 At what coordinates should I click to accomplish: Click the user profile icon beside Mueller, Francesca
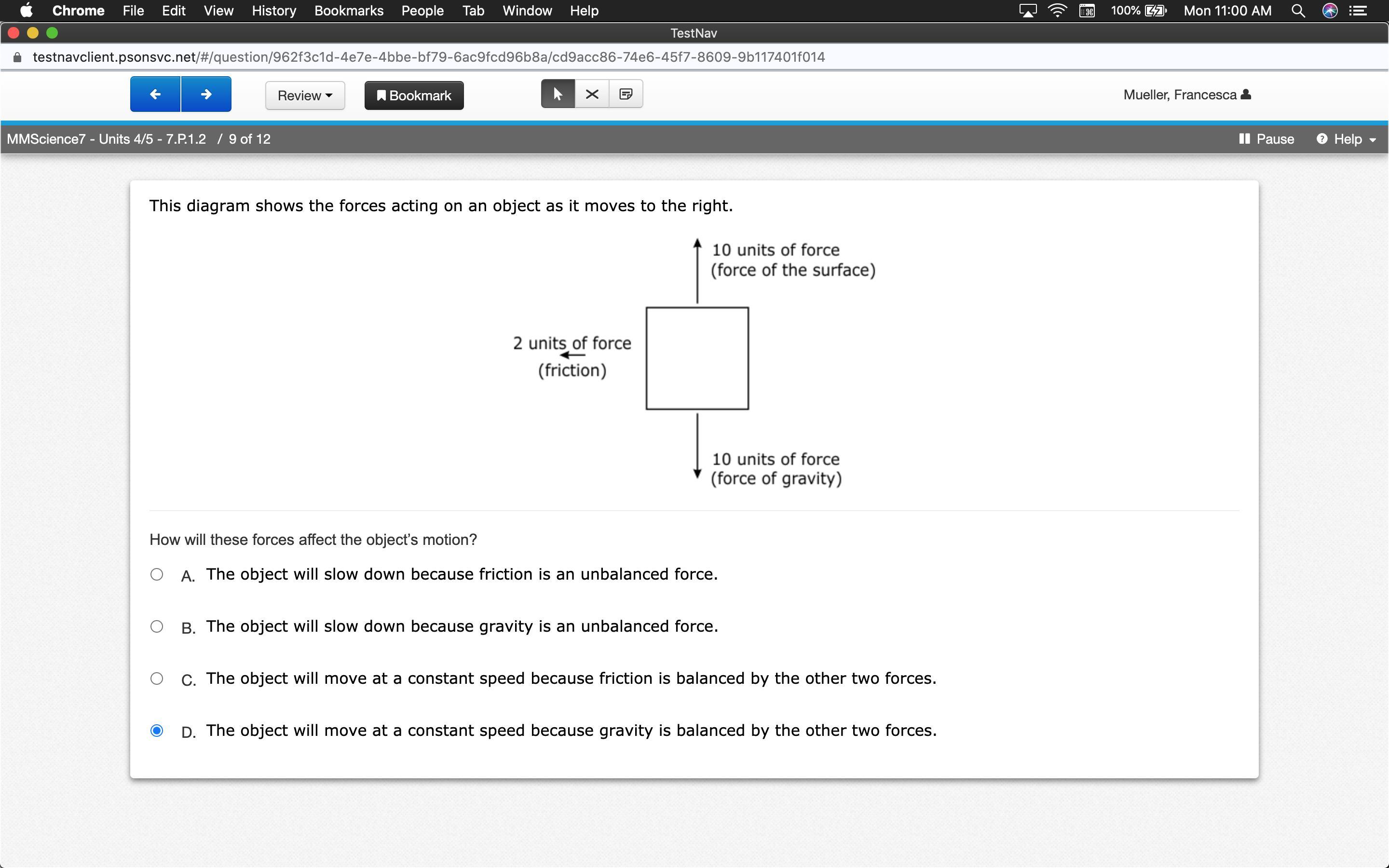click(x=1245, y=94)
